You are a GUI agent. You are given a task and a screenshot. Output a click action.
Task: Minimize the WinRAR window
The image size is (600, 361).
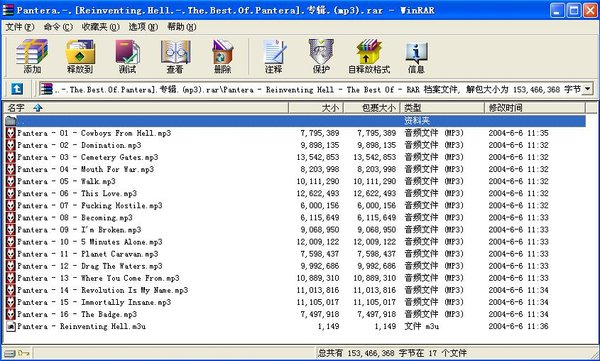point(557,10)
